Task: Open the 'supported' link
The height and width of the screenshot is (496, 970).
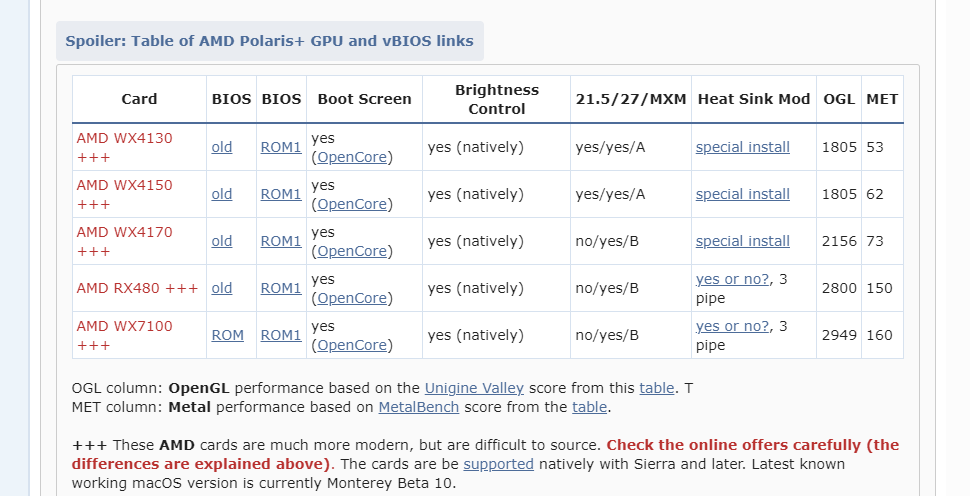Action: [498, 464]
